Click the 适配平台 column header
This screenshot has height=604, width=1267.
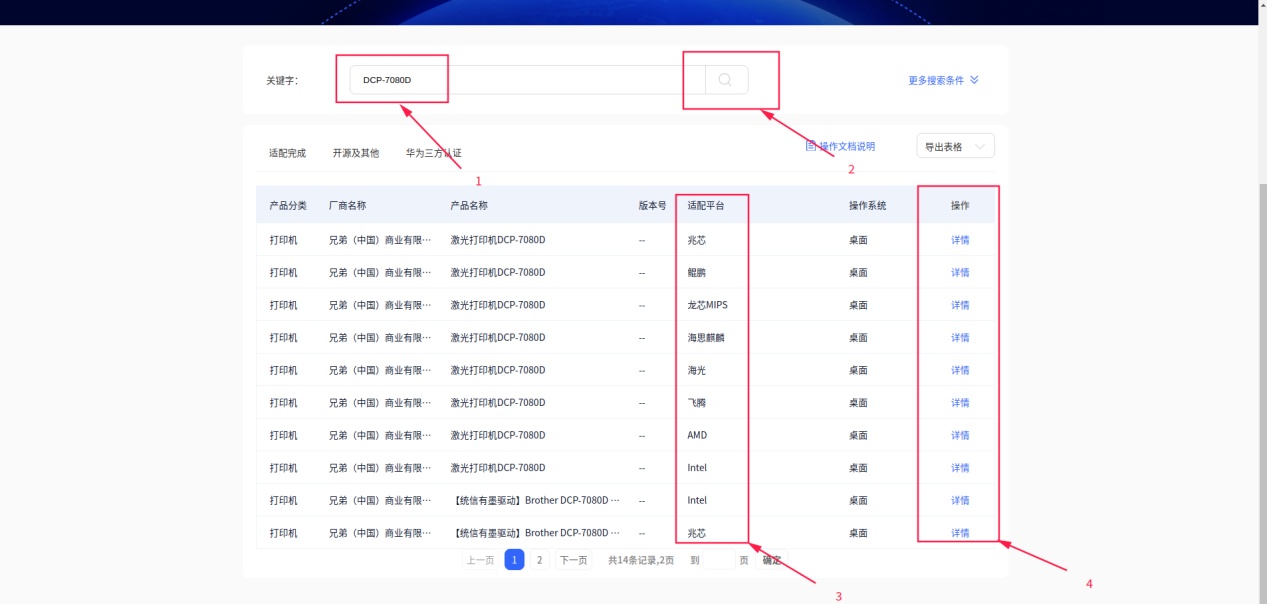click(x=706, y=205)
